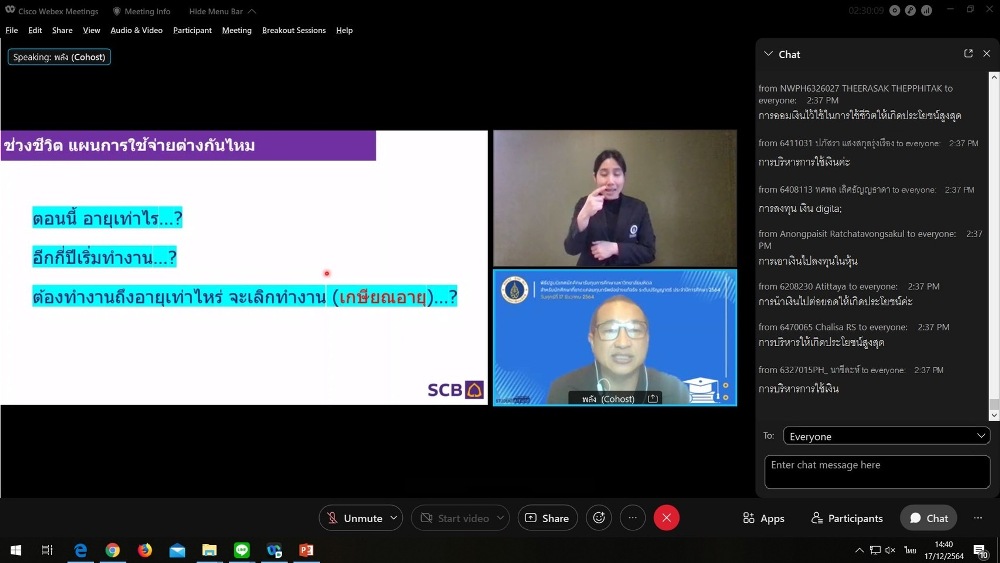Image resolution: width=1000 pixels, height=563 pixels.
Task: Open the Audio & Video menu
Action: (x=136, y=30)
